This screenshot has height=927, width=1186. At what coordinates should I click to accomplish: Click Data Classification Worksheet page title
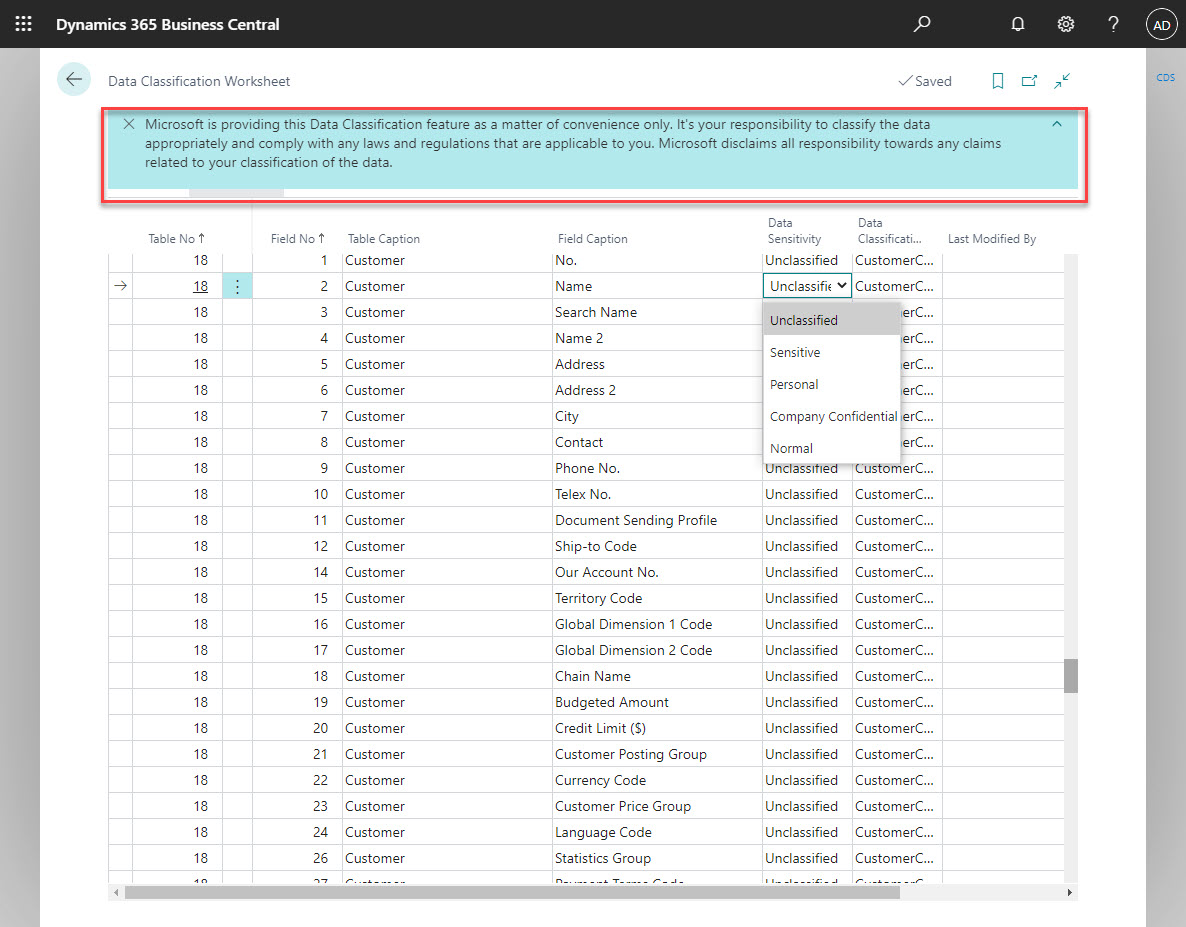point(199,81)
